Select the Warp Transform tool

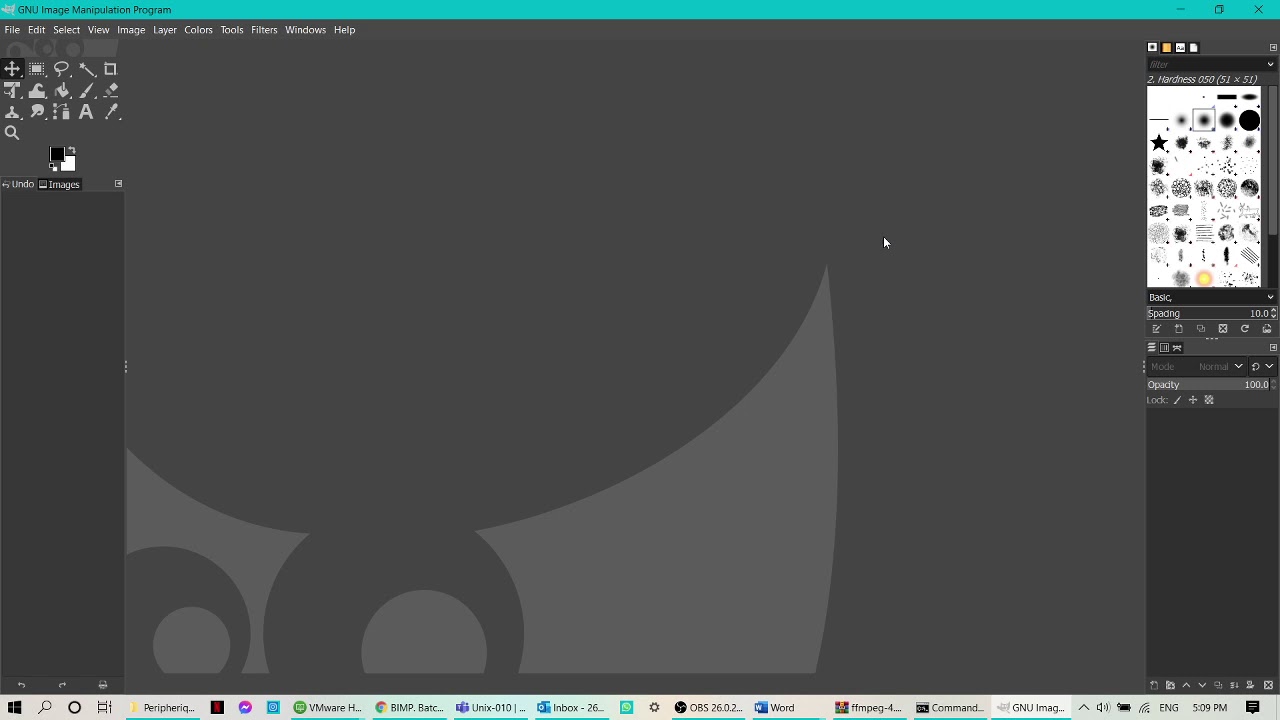pos(37,91)
